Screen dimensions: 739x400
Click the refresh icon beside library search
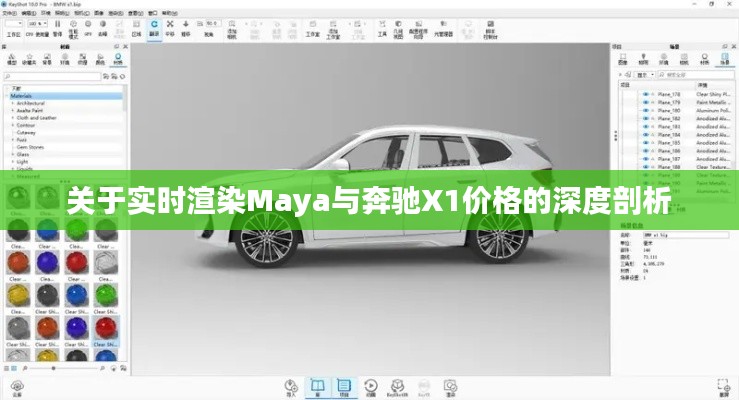123,76
